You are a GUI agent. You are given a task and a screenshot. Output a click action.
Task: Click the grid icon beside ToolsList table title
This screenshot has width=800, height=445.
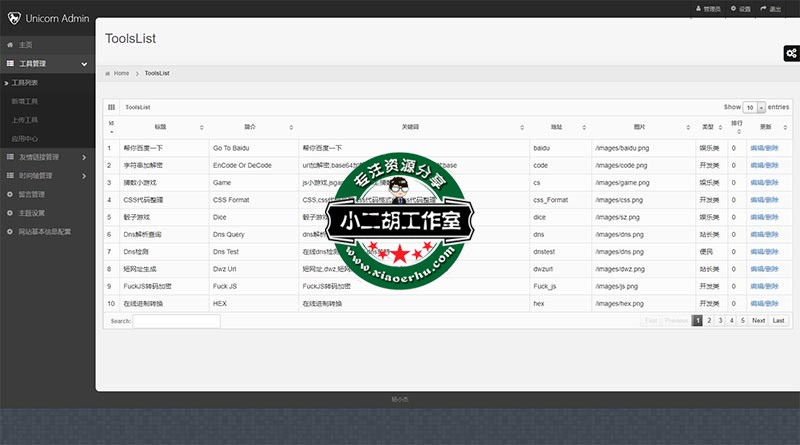click(112, 106)
